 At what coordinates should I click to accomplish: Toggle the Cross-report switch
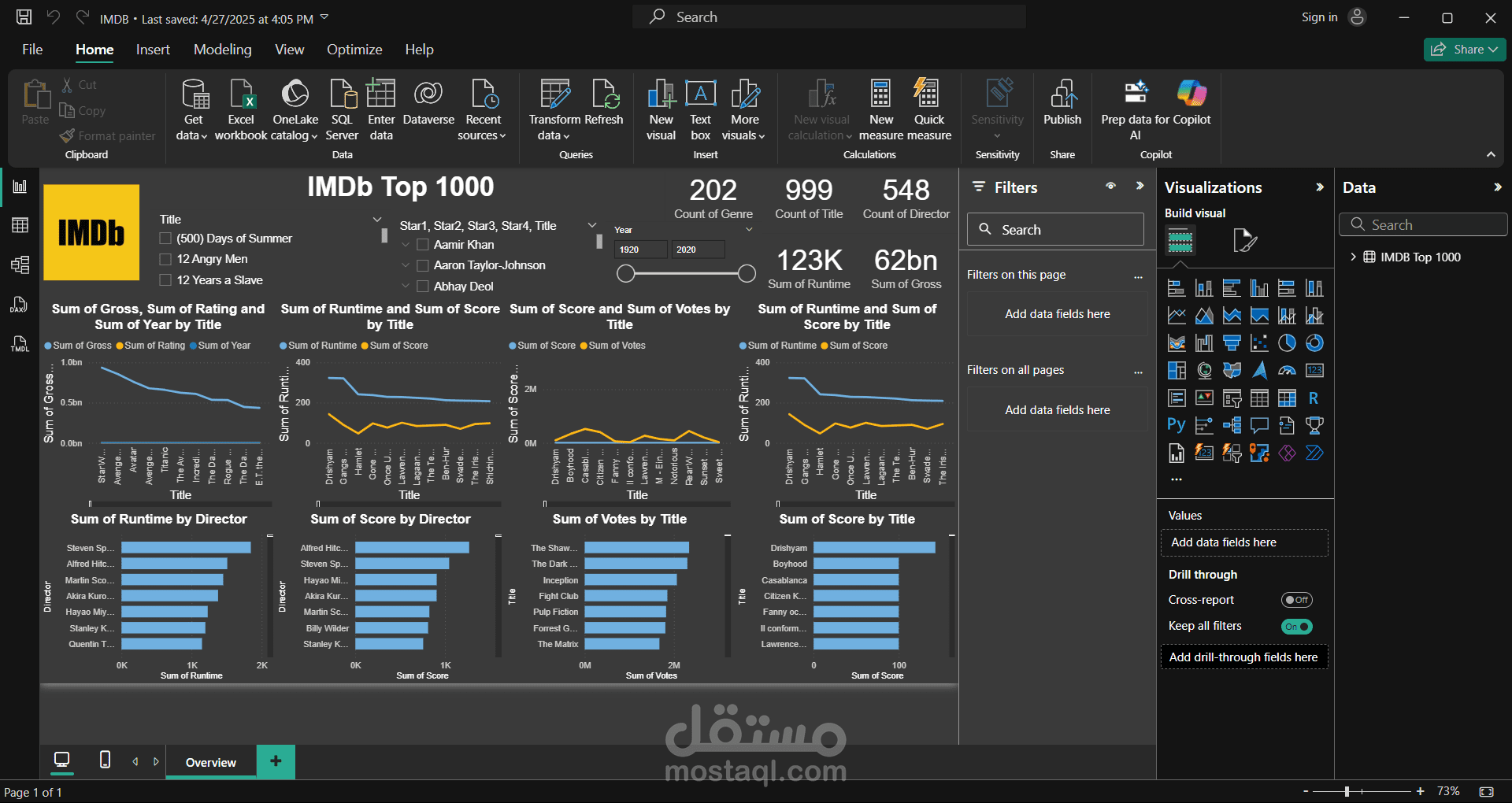click(1296, 600)
